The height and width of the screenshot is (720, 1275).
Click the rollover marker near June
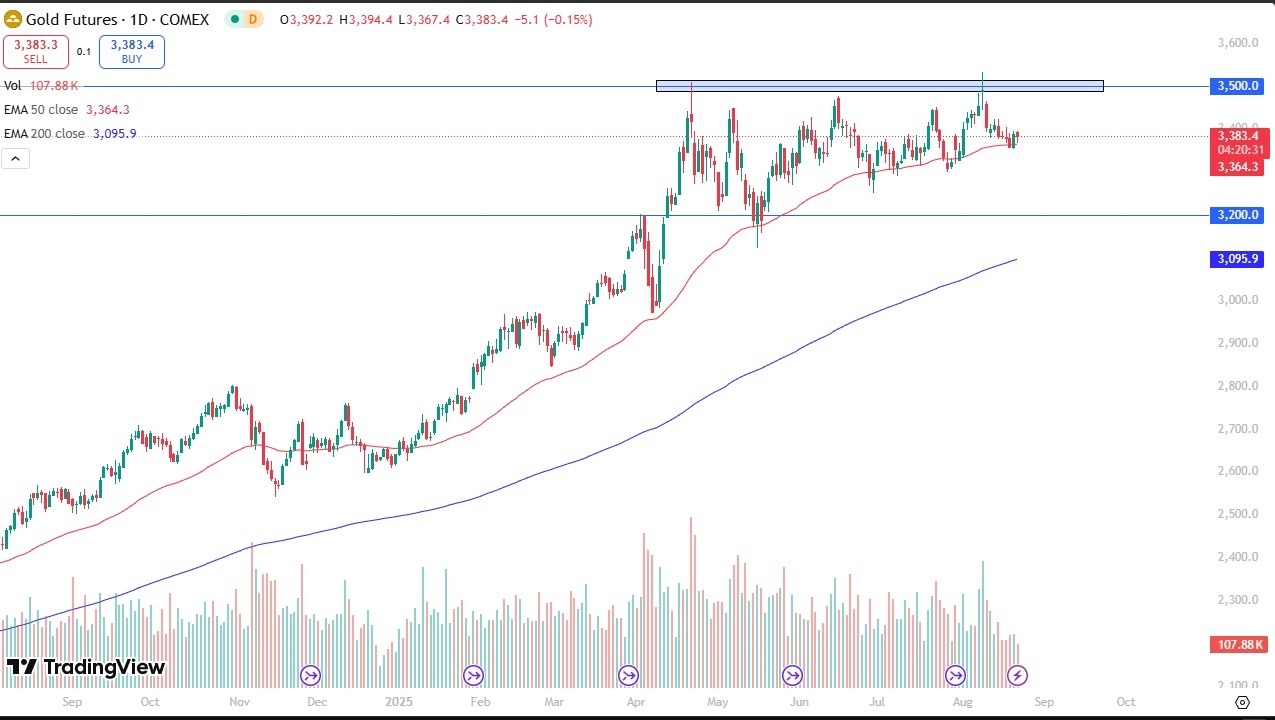click(793, 675)
